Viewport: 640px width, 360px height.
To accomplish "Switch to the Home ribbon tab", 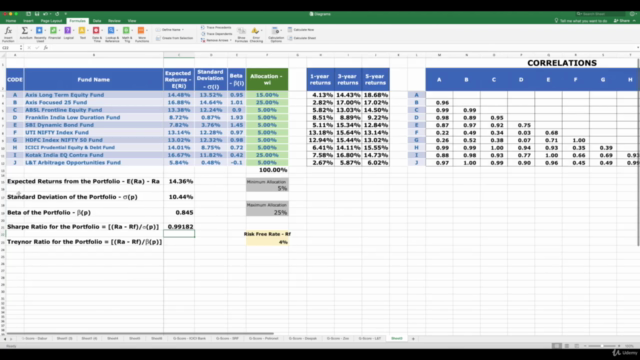I will point(11,21).
